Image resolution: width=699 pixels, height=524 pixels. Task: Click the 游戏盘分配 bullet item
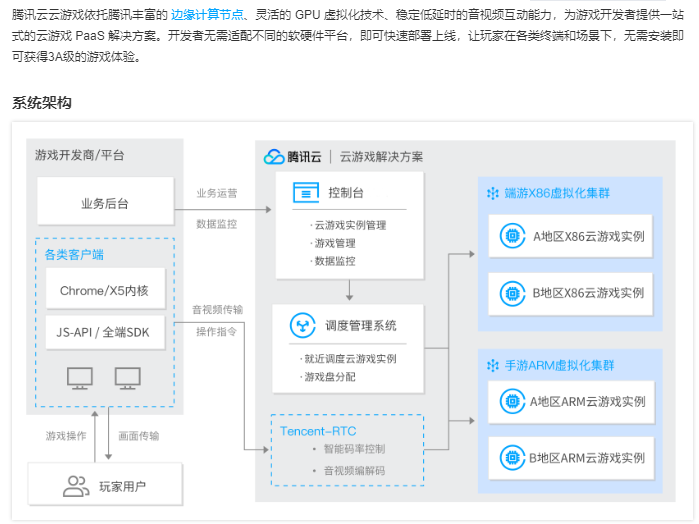[330, 377]
